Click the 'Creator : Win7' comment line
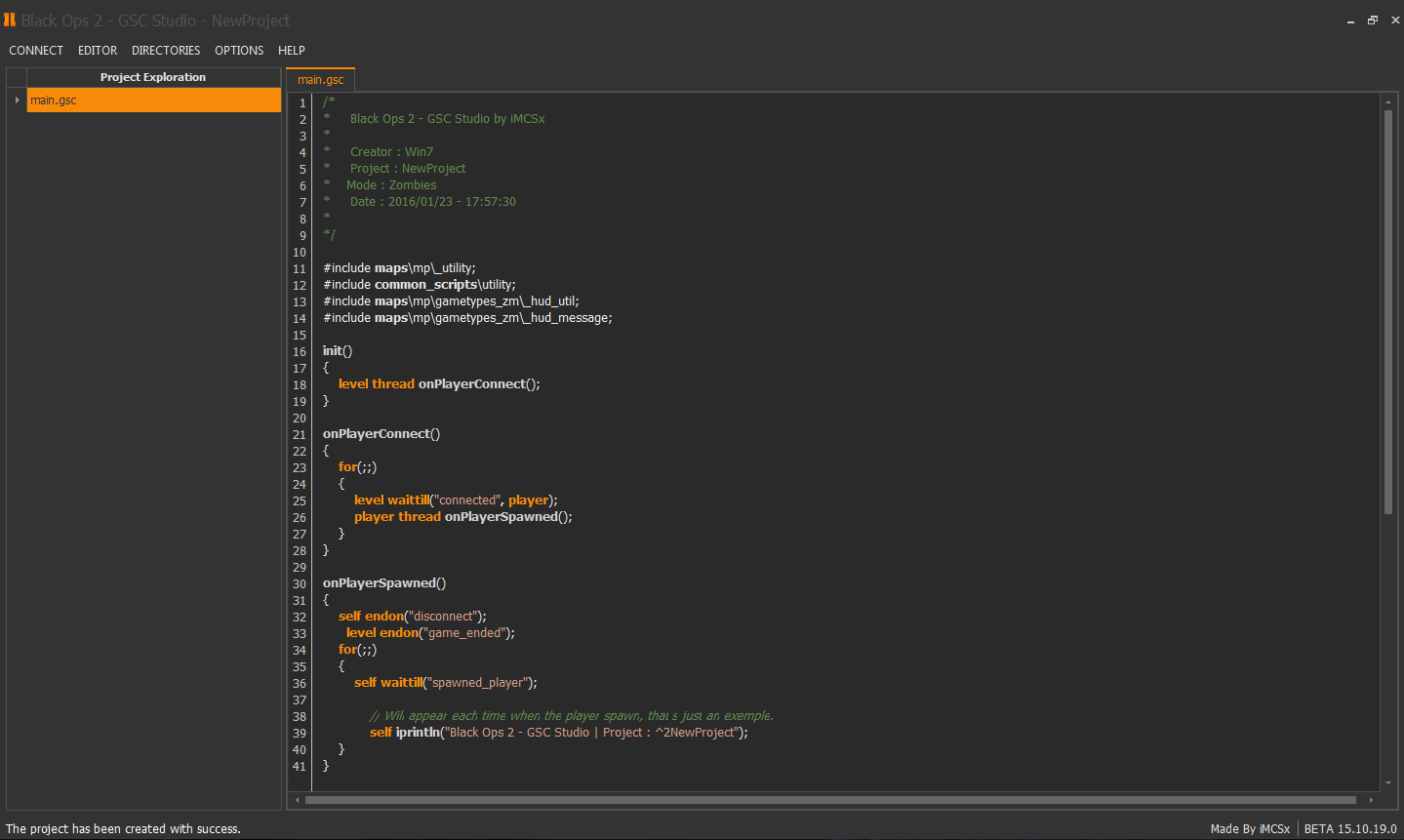This screenshot has width=1404, height=840. coord(391,152)
